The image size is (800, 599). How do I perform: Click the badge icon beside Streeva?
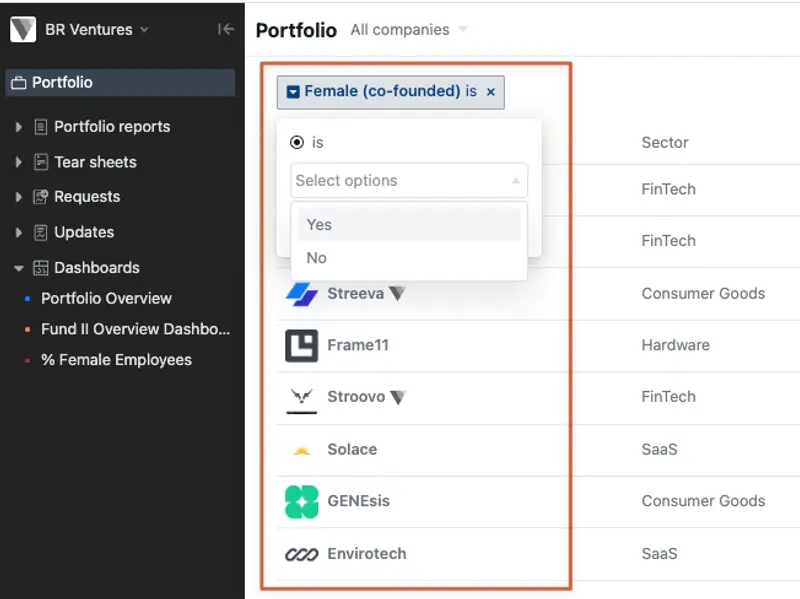397,293
